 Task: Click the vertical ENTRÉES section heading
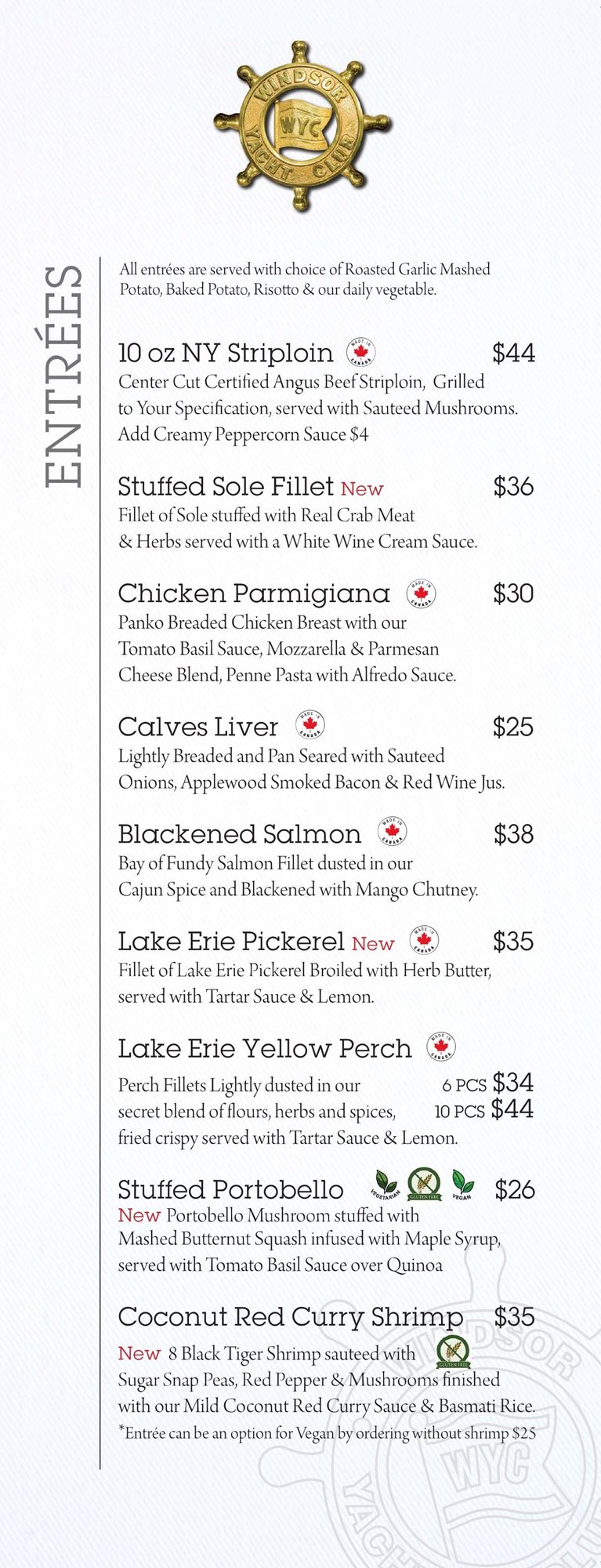pyautogui.click(x=64, y=376)
